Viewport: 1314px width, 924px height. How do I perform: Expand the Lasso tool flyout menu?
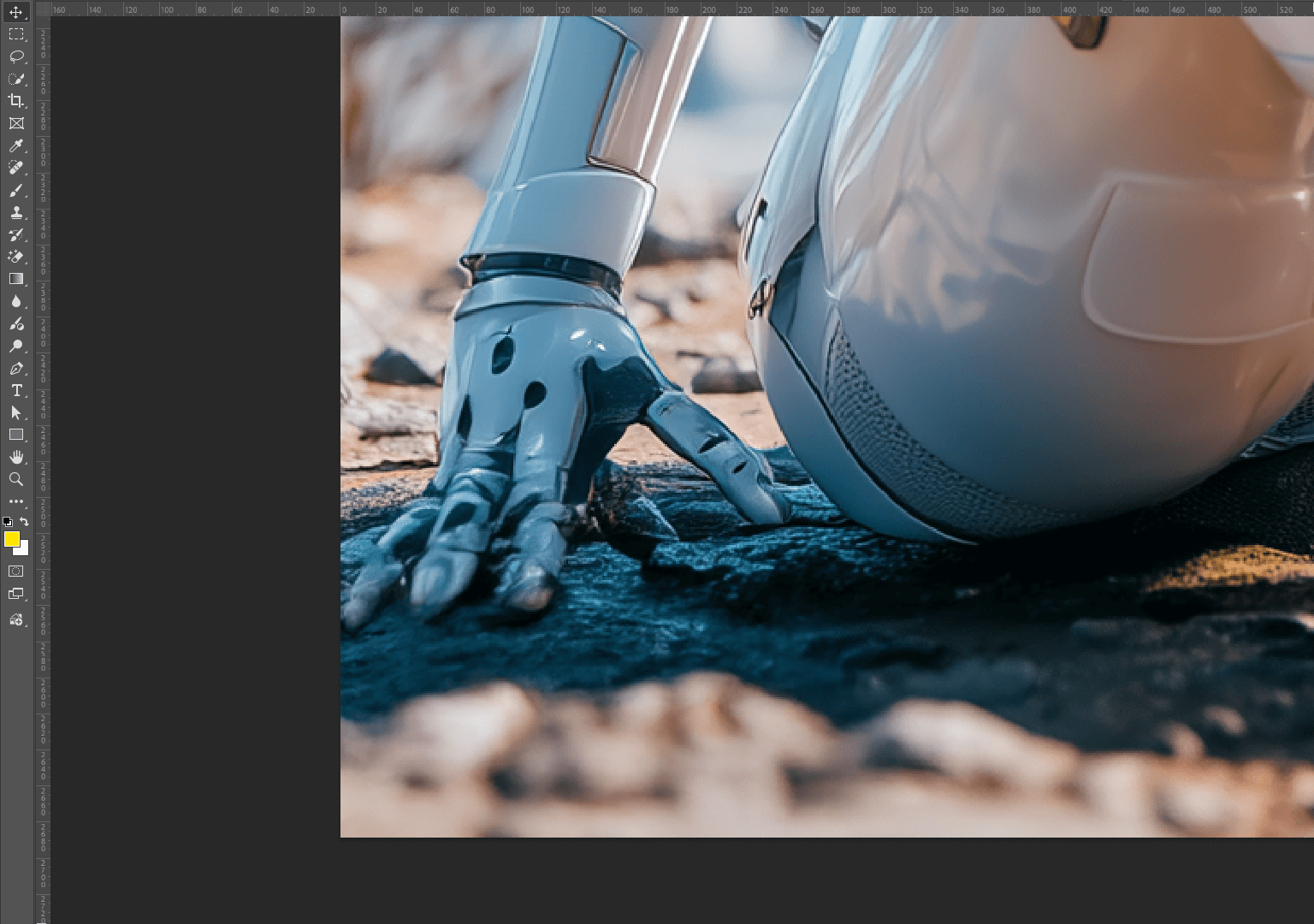[25, 62]
